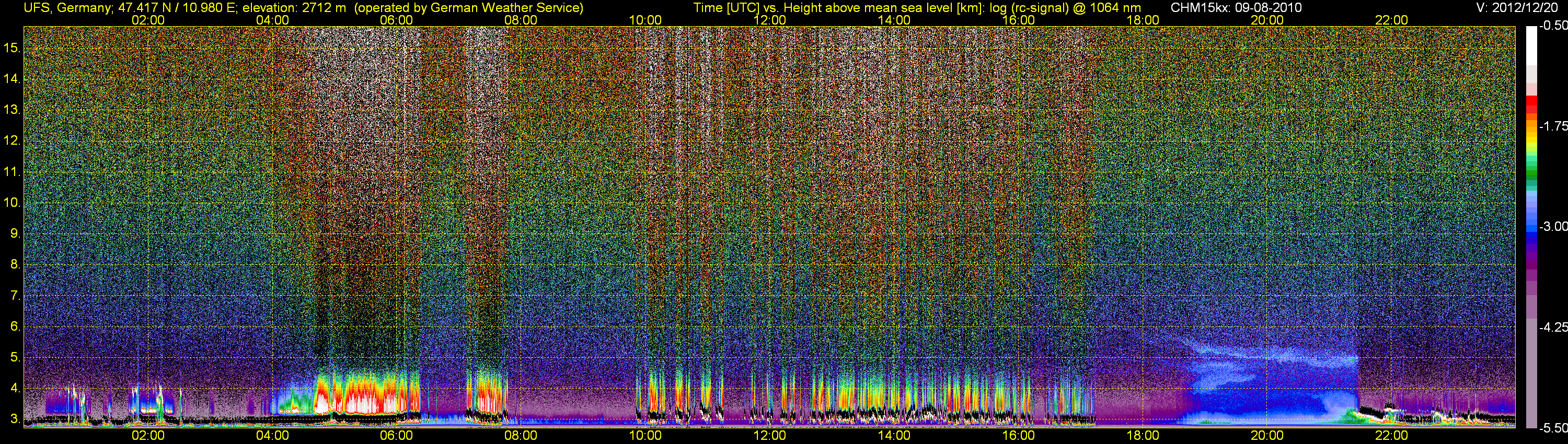Screen dimensions: 1568x444
Task: Click the 02:00 time label on top axis
Action: pyautogui.click(x=148, y=20)
